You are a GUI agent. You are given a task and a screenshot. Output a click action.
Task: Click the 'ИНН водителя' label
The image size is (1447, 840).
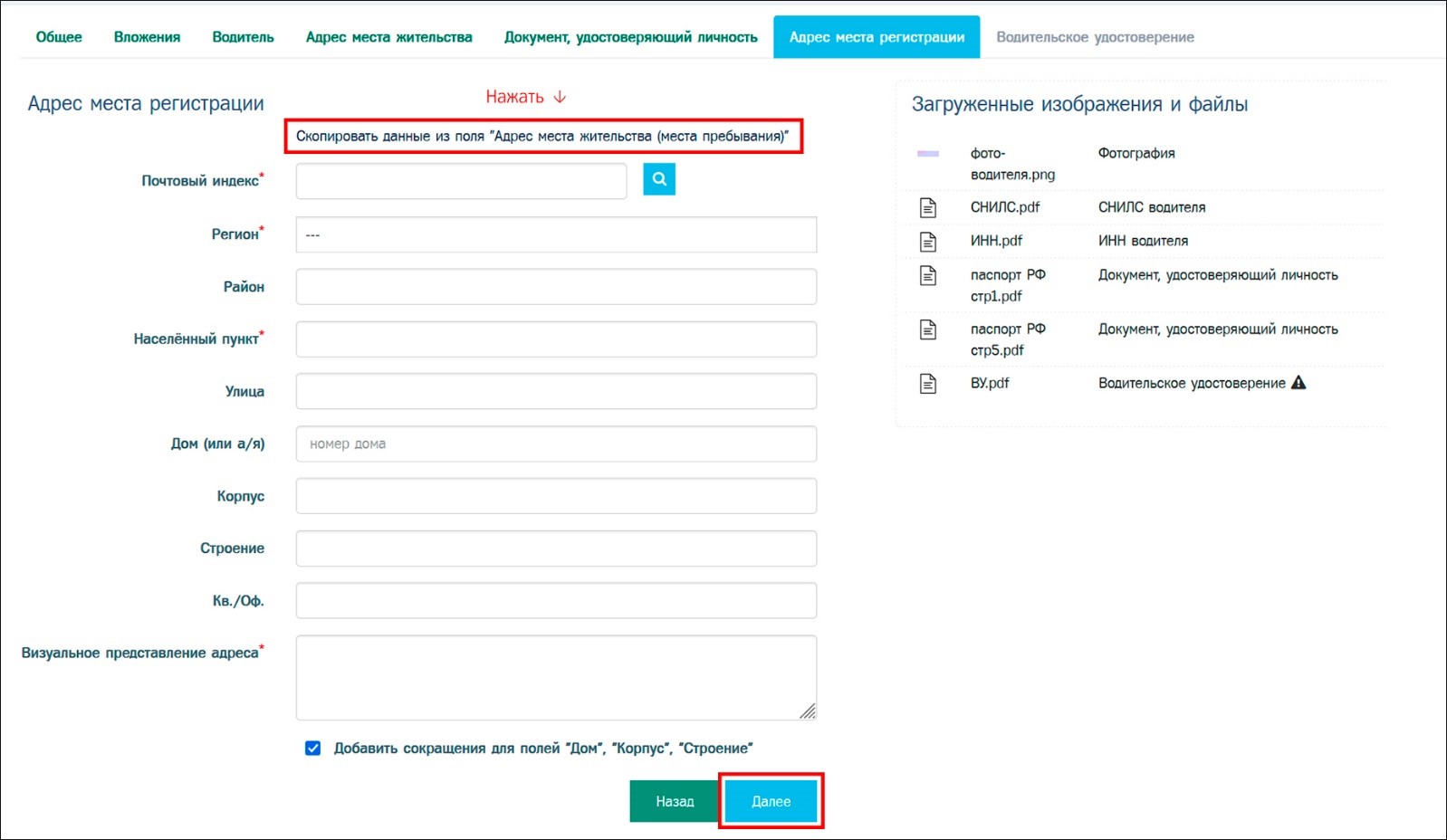[x=1143, y=241]
